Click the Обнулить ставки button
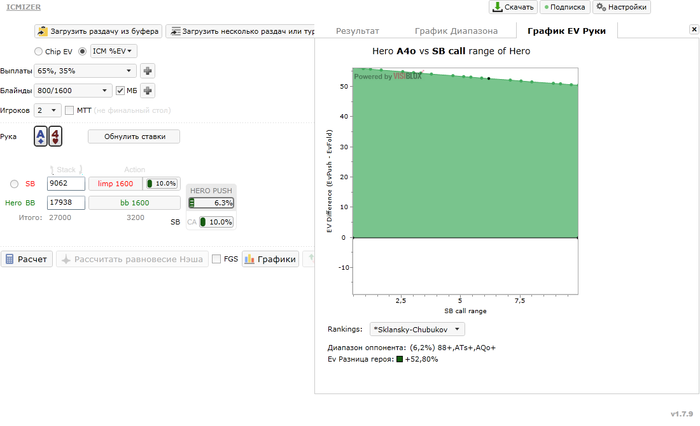Image resolution: width=700 pixels, height=426 pixels. [x=134, y=137]
